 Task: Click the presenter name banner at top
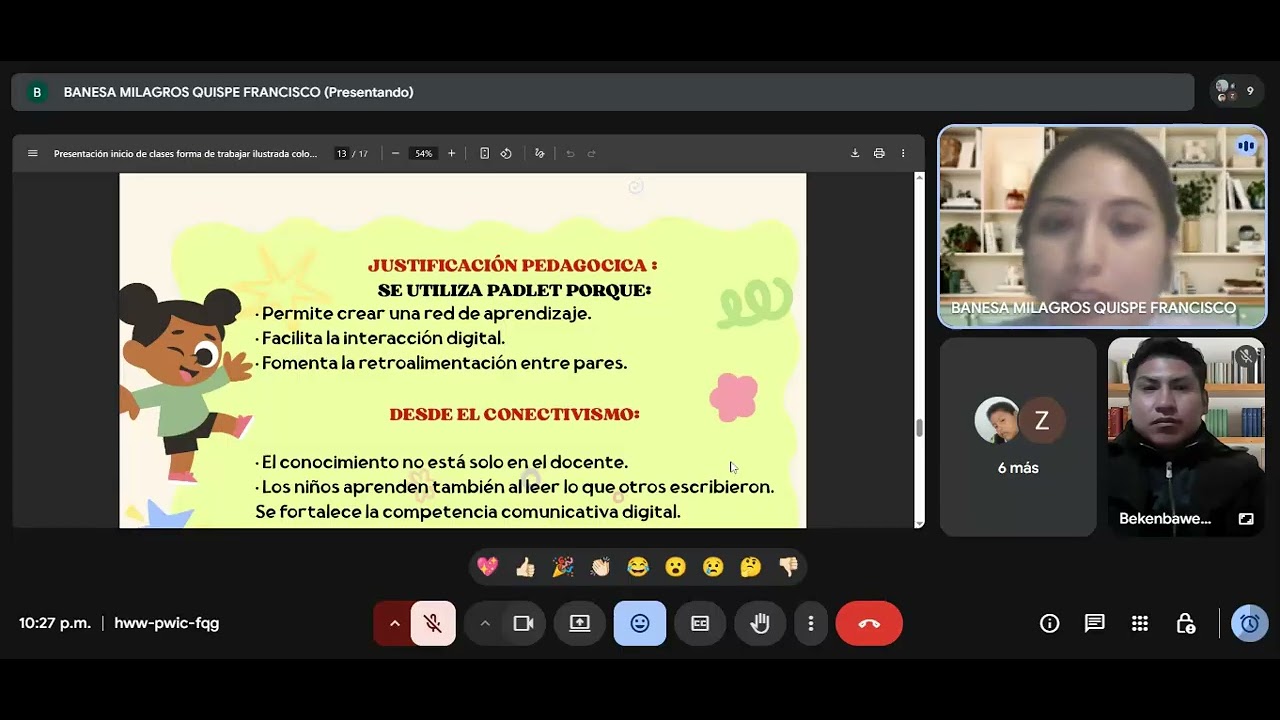point(603,92)
